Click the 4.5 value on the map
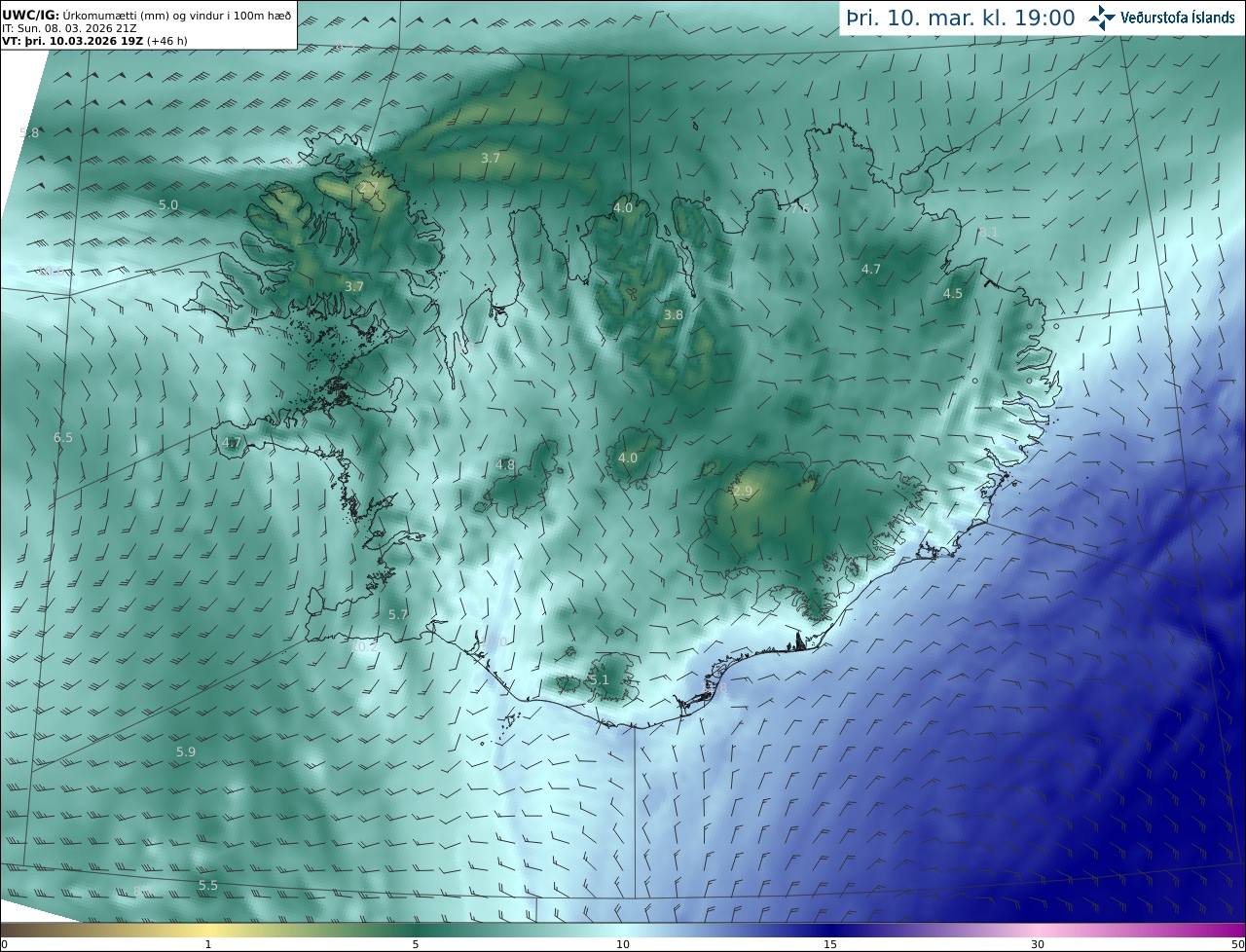 pos(953,293)
